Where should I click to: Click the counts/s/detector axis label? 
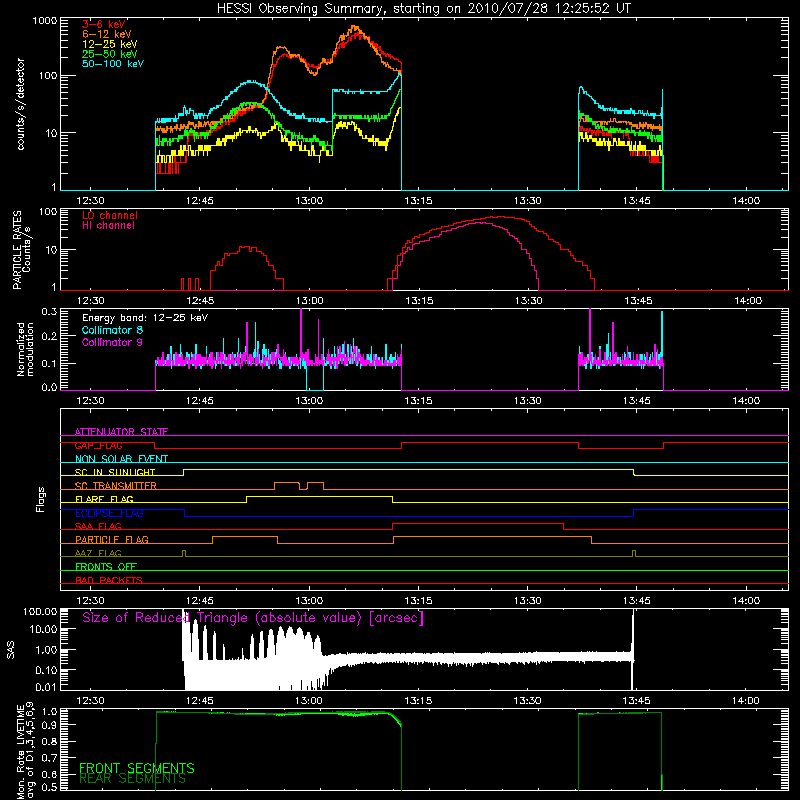point(21,104)
